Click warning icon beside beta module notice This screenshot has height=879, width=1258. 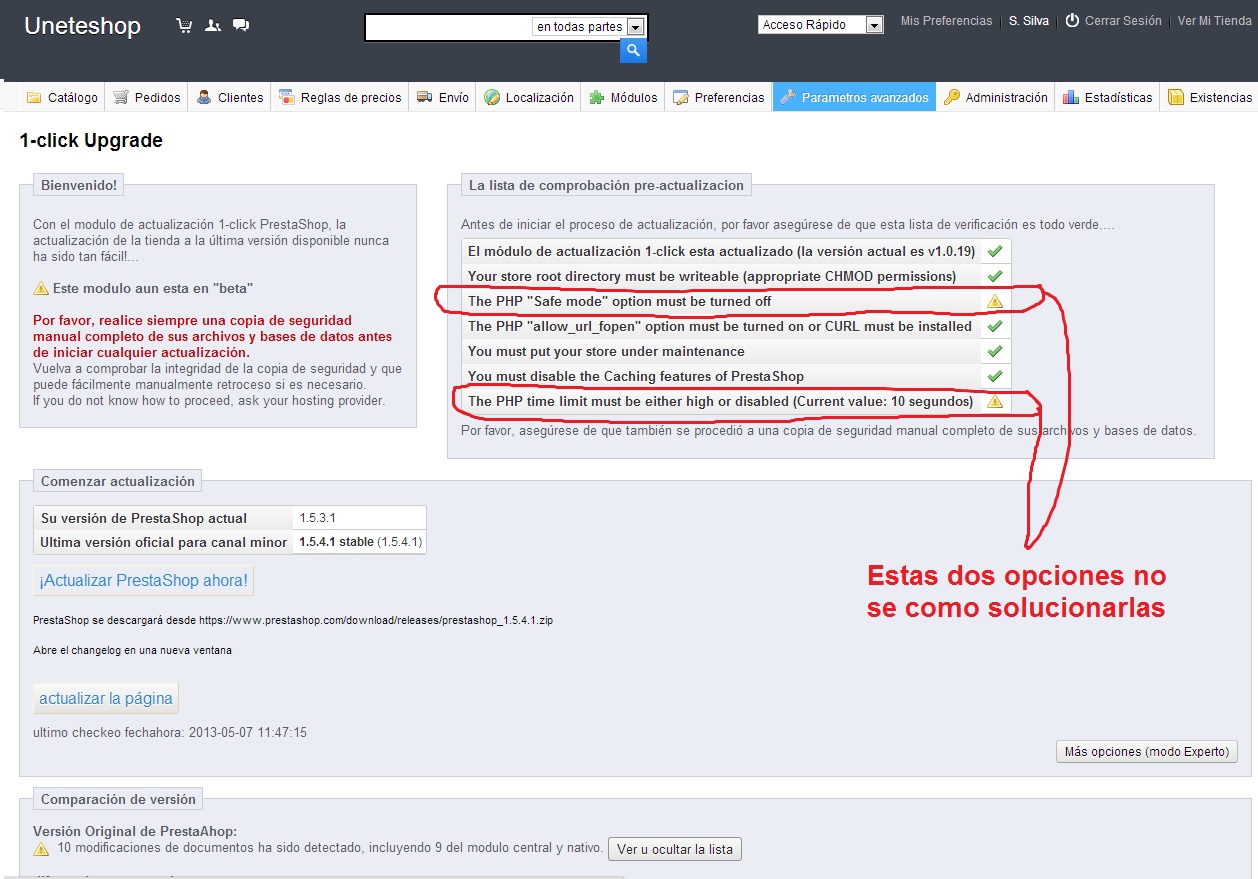(41, 288)
